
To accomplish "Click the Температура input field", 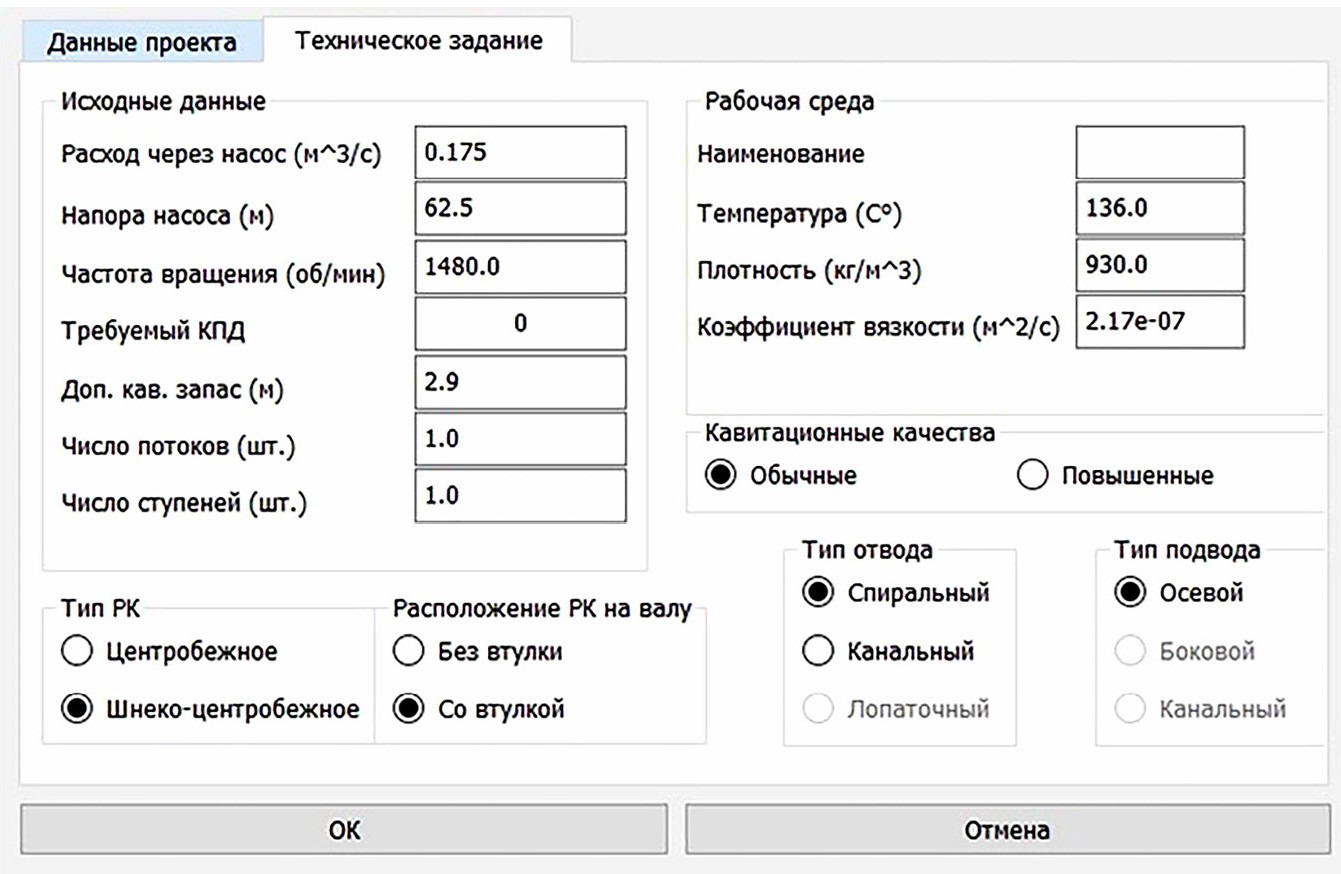I will tap(1160, 209).
